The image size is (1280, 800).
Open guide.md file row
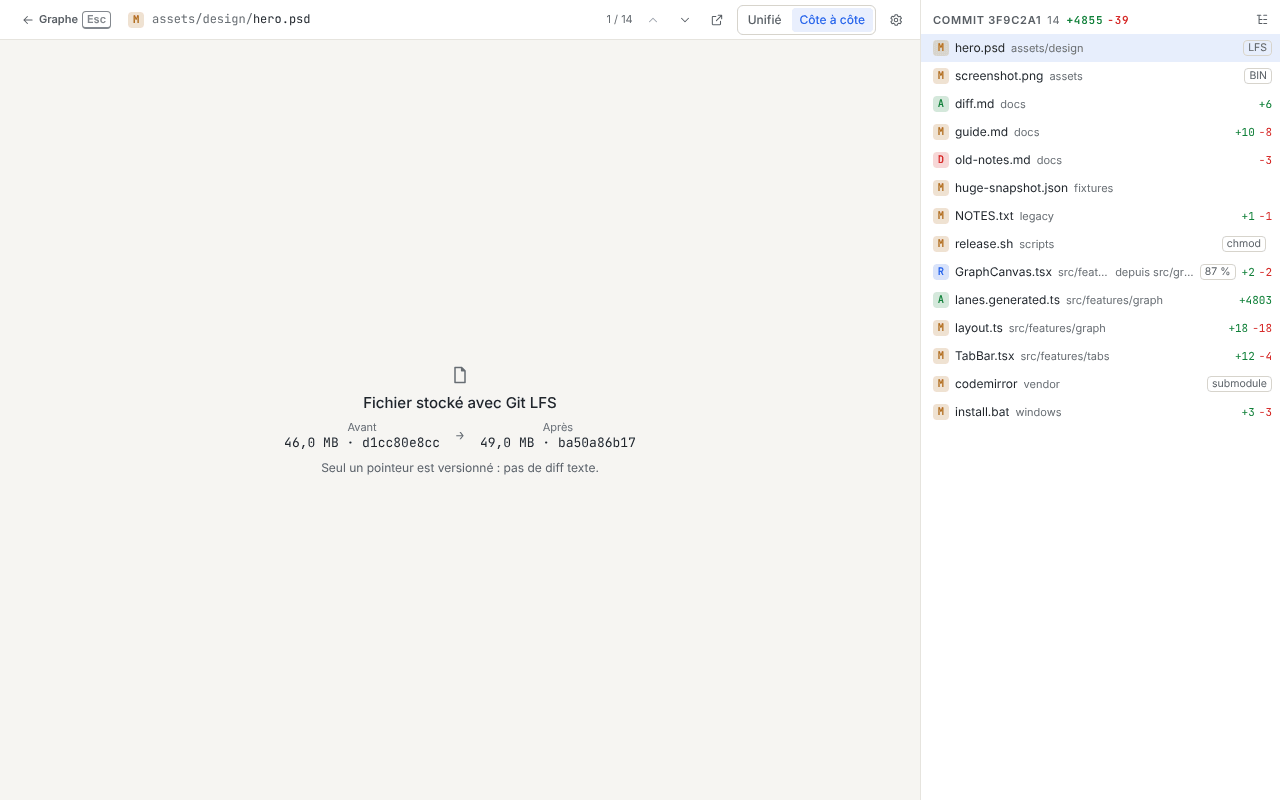[x=1100, y=132]
